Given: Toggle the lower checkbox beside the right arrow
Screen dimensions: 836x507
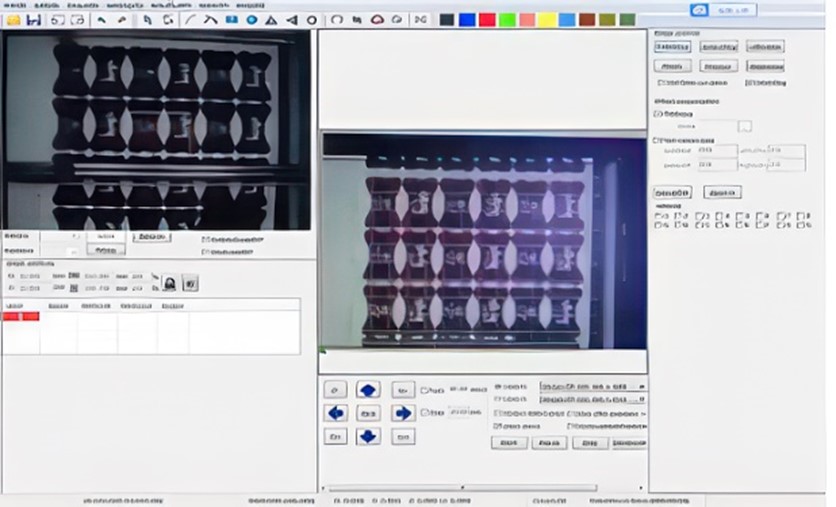Looking at the screenshot, I should [426, 412].
